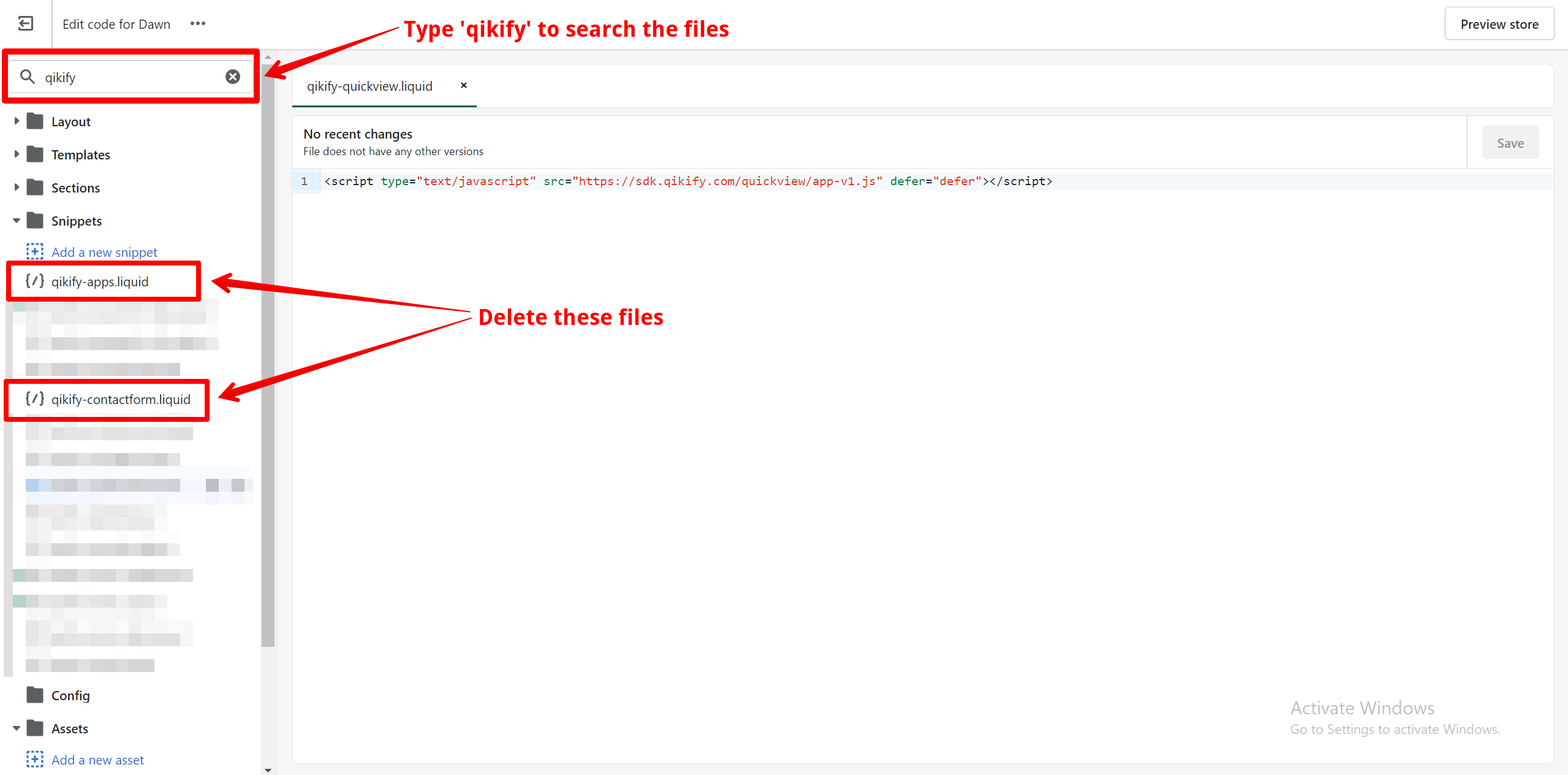
Task: Click the sidebar scrollbar down arrow
Action: 268,769
